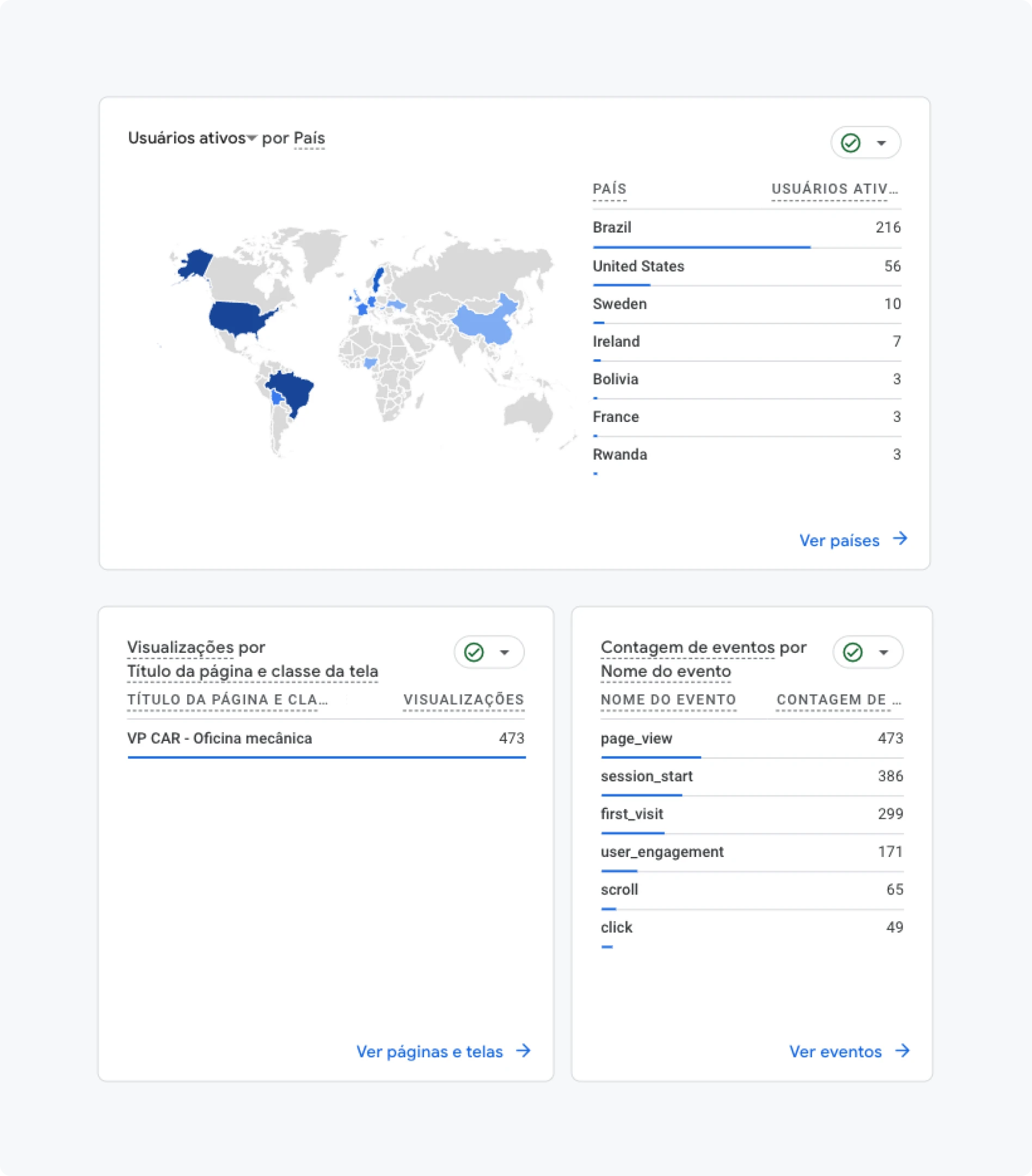The height and width of the screenshot is (1176, 1032).
Task: Click China on the world map
Action: [x=486, y=322]
